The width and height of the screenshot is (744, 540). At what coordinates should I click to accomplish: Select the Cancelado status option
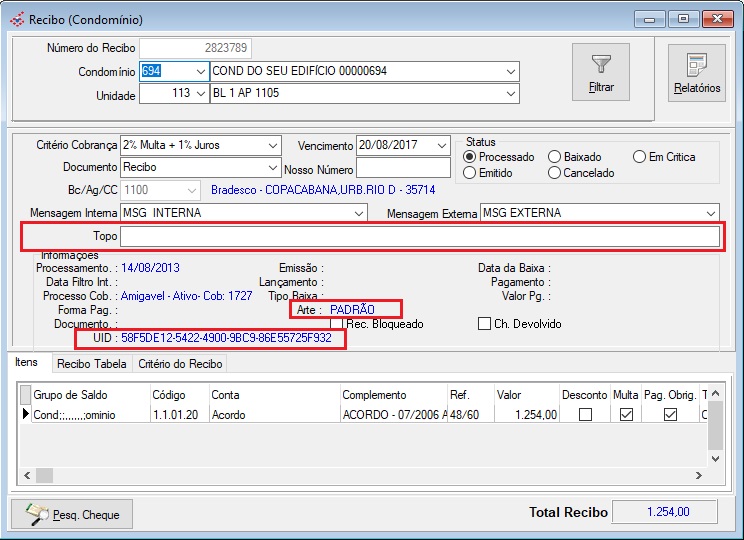pos(555,173)
